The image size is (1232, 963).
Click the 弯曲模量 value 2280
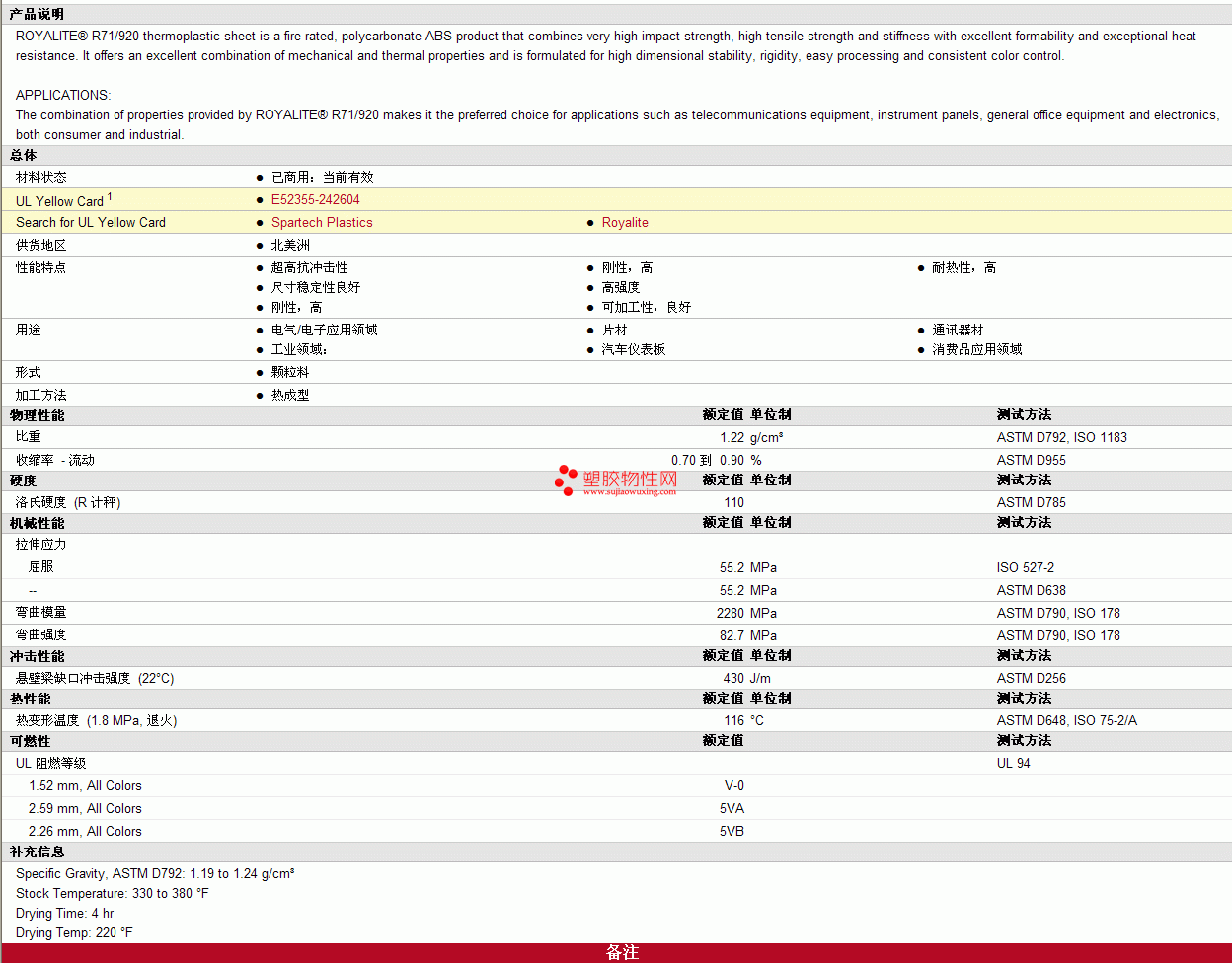pos(730,613)
